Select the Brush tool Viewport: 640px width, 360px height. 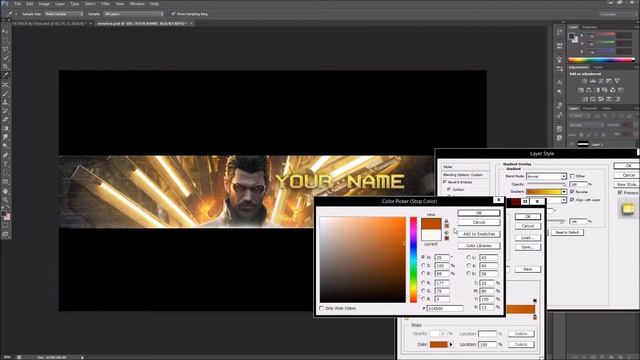pos(5,93)
